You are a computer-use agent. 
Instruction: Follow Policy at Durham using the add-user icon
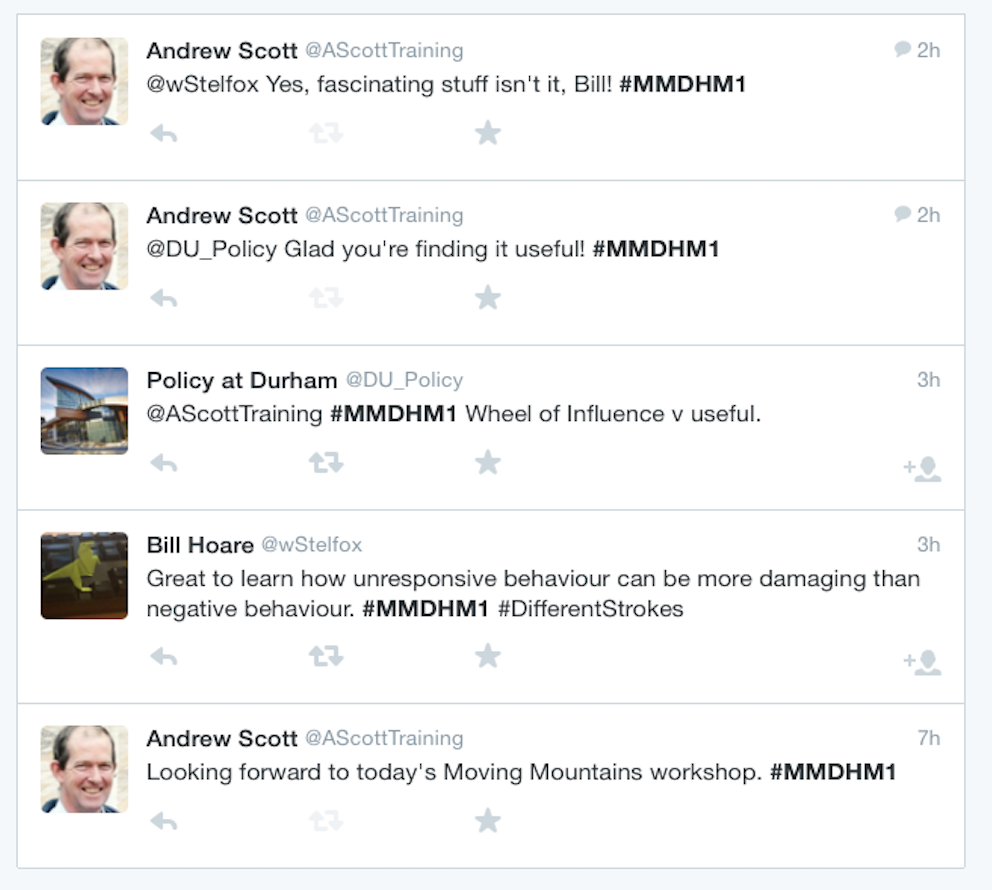(922, 469)
